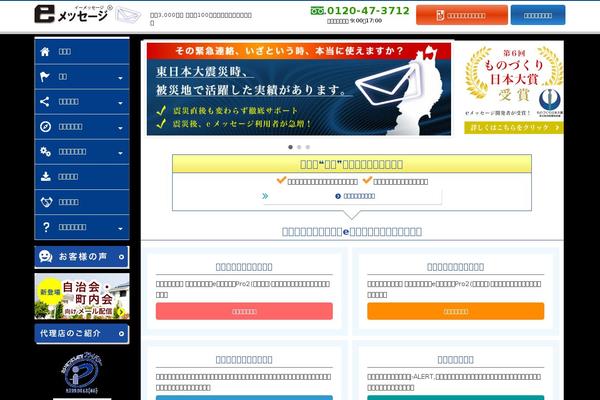Click the document icon in the orange header button
This screenshot has height=400, width=600.
[440, 15]
